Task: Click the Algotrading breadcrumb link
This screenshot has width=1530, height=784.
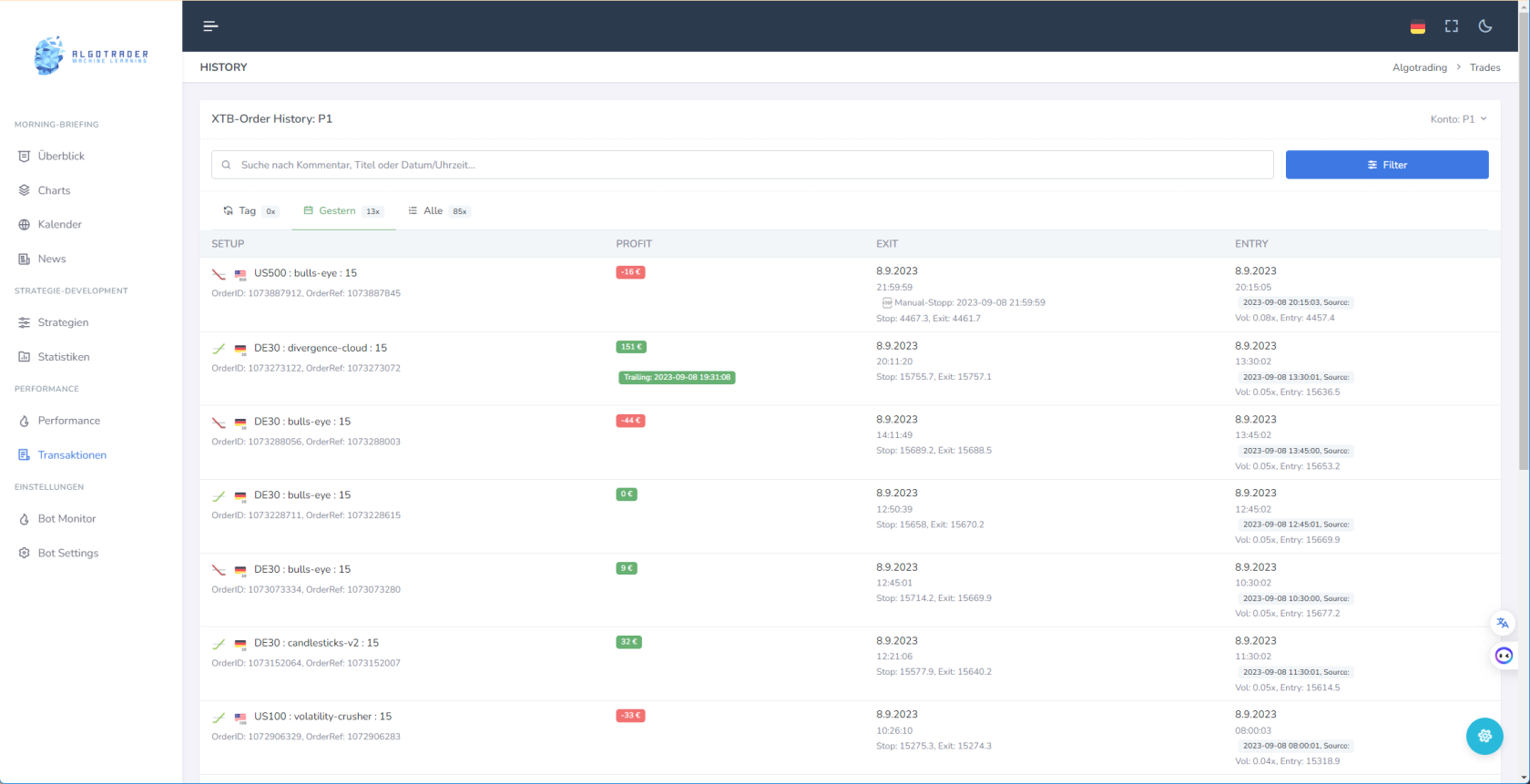Action: point(1420,67)
